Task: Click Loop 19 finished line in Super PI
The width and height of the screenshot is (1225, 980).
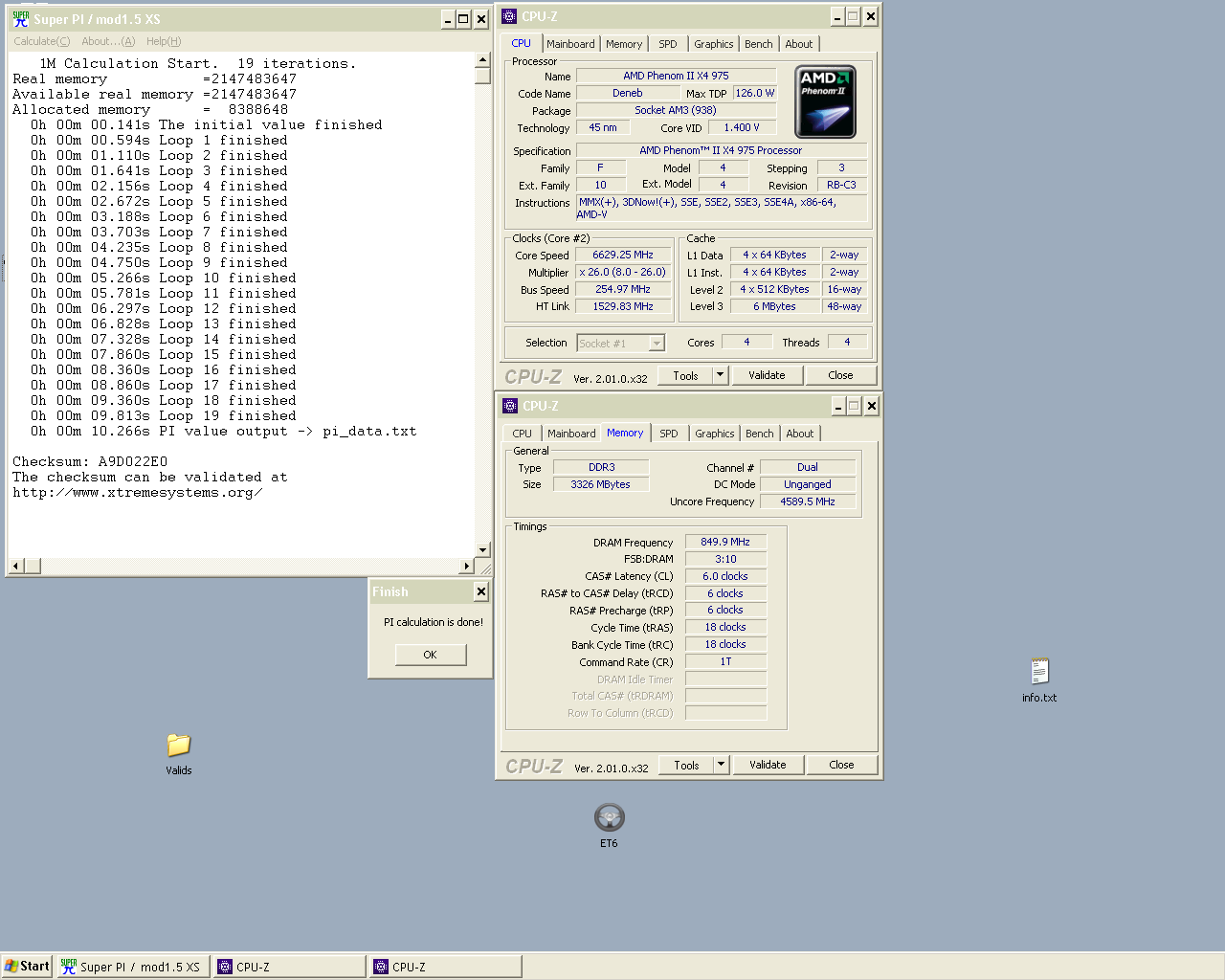Action: coord(164,415)
